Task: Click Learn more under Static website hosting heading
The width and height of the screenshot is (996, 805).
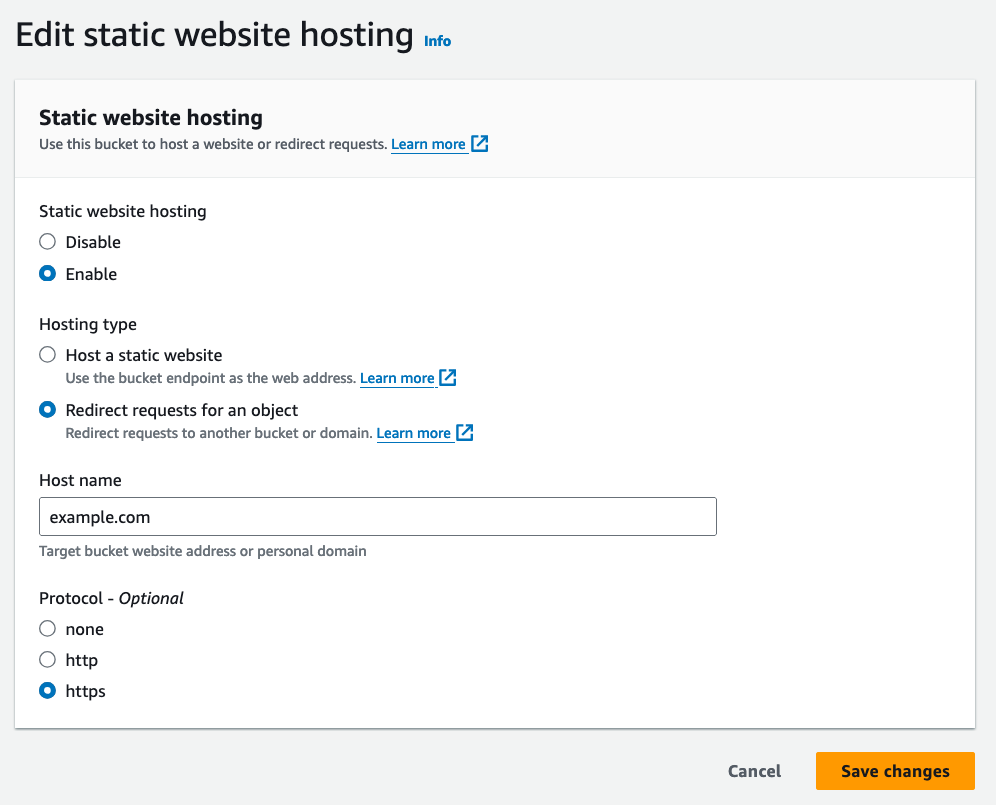Action: [x=428, y=144]
